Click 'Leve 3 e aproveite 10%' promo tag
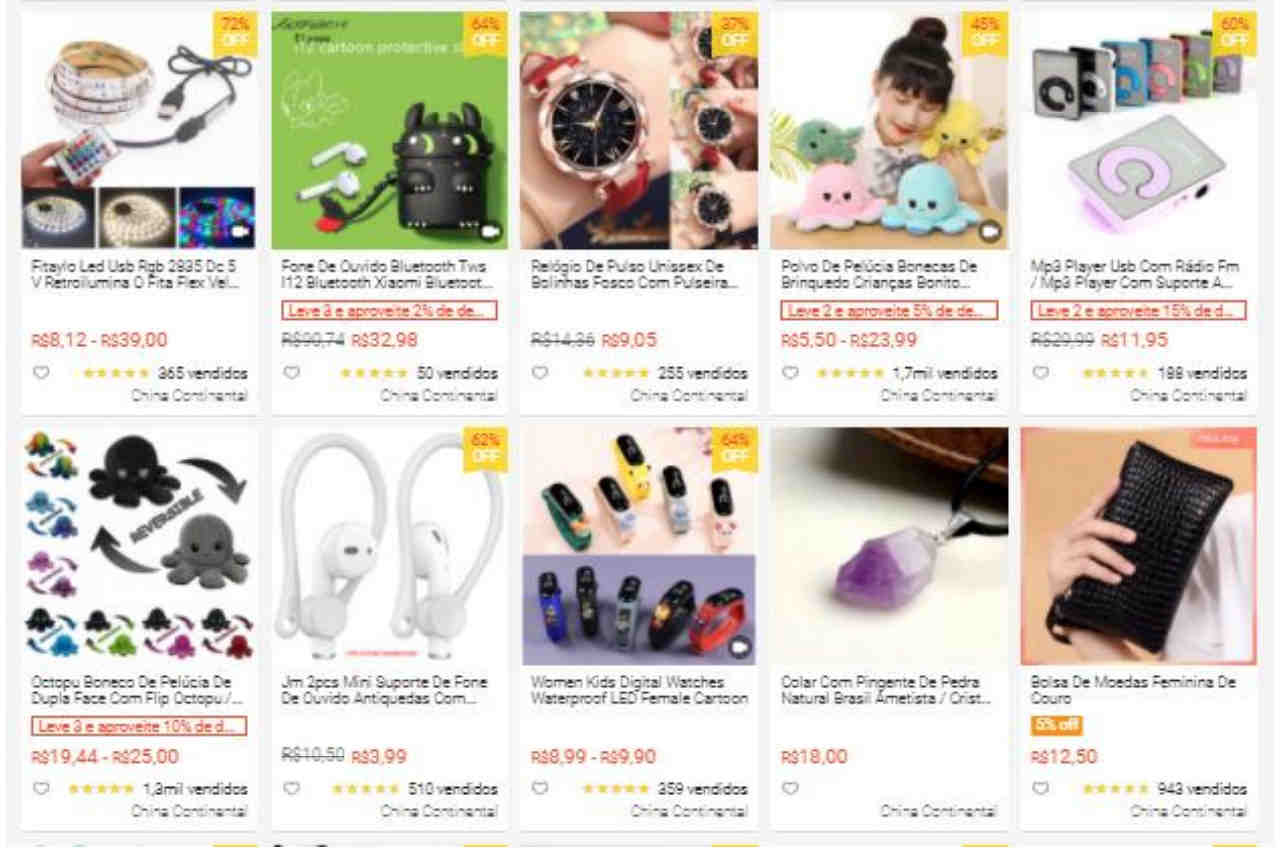Viewport: 1281px width, 851px height. [x=139, y=726]
